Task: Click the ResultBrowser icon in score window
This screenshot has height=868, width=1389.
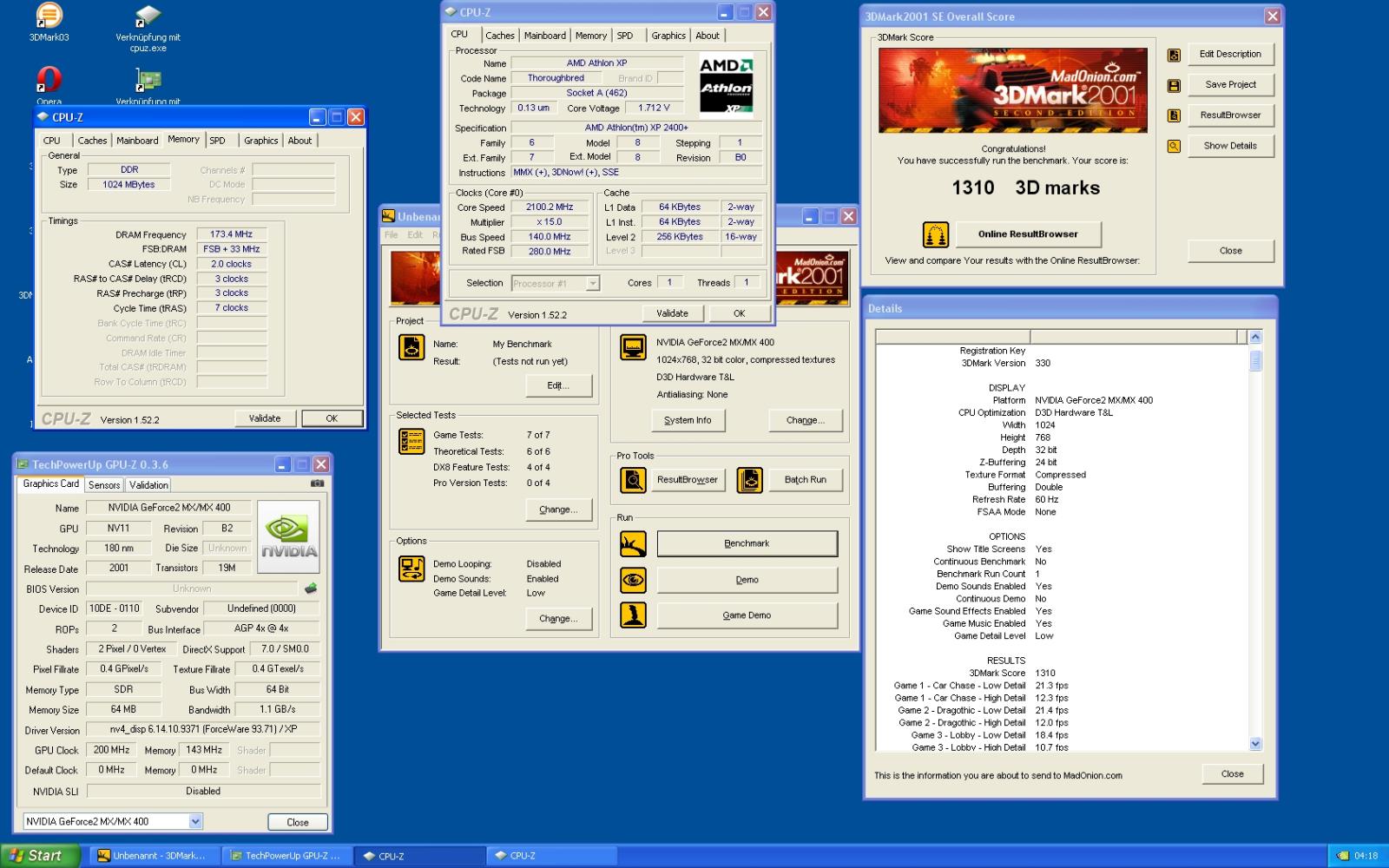Action: [x=1174, y=115]
